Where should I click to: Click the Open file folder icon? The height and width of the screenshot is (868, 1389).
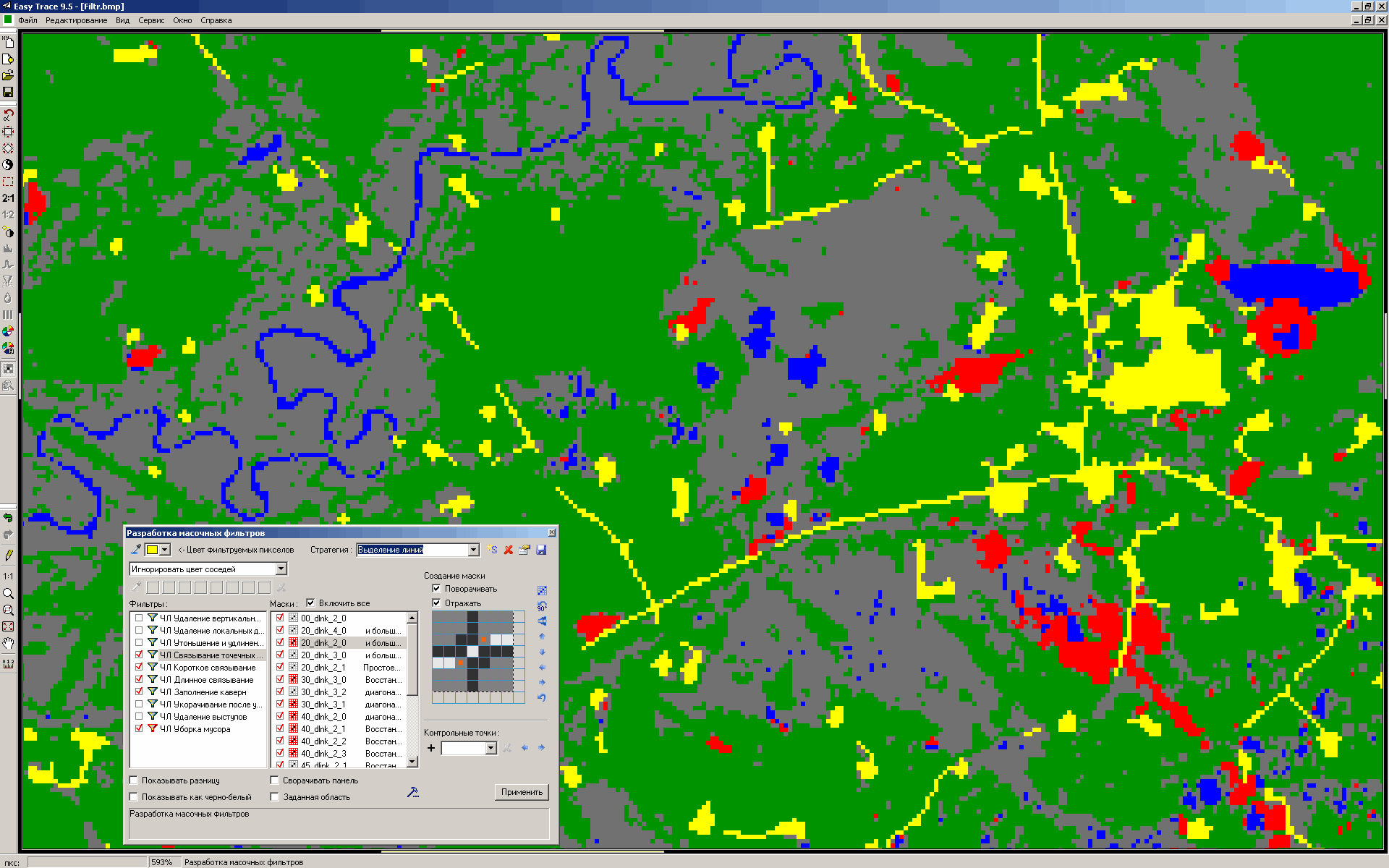(8, 75)
